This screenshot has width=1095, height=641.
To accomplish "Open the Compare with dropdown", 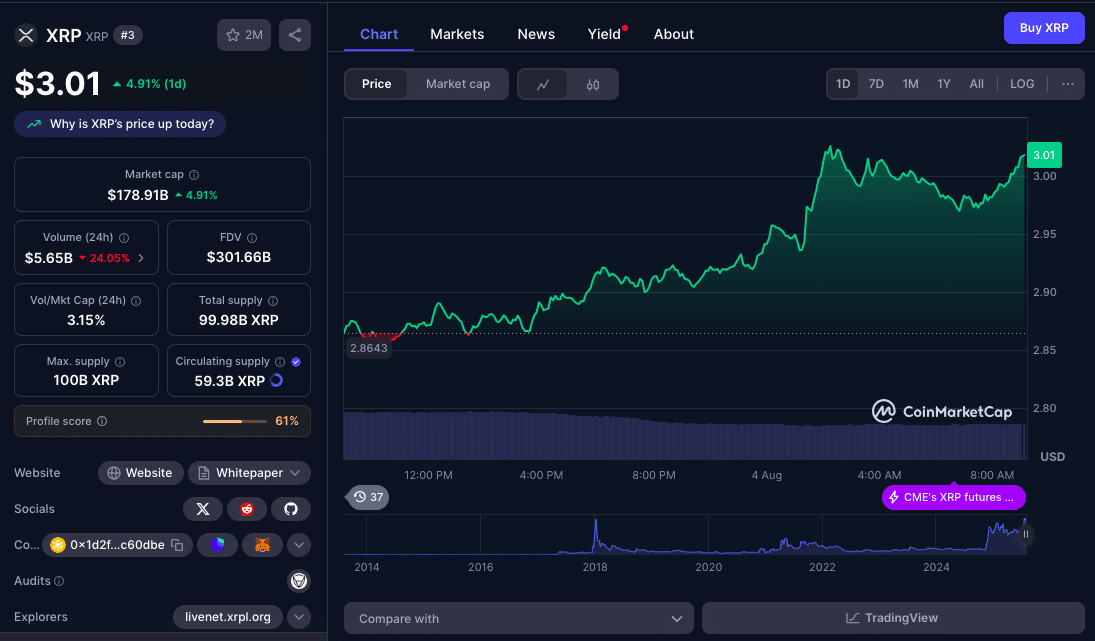I will tap(519, 619).
